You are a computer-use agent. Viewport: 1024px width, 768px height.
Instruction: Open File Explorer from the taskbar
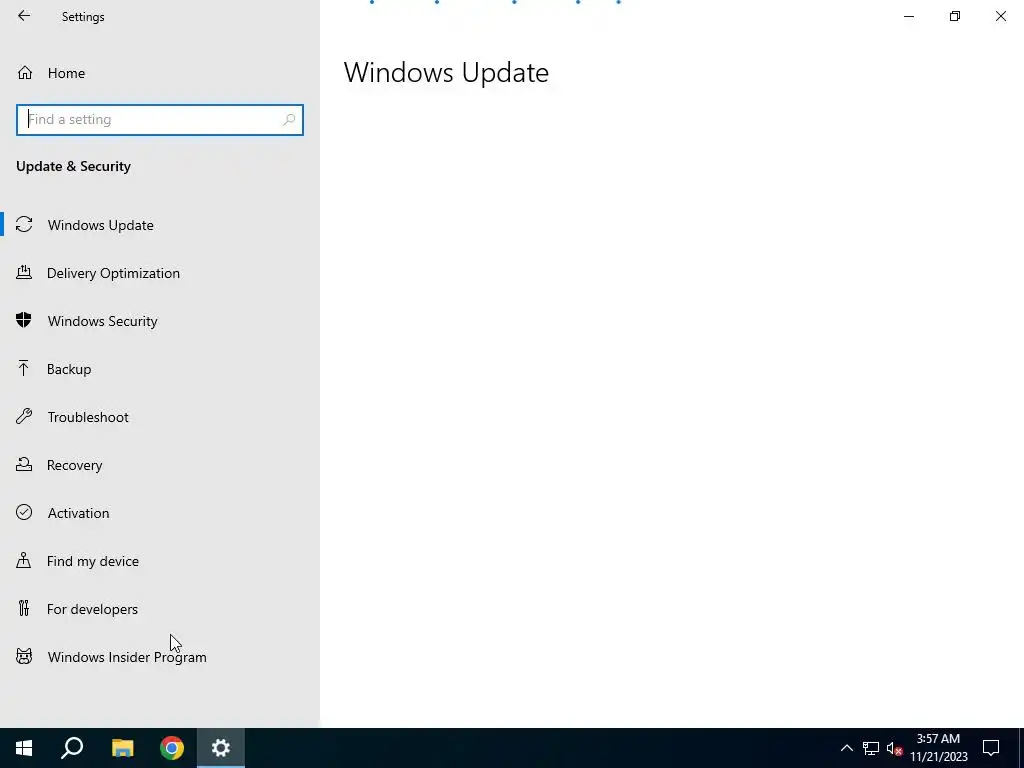tap(122, 748)
